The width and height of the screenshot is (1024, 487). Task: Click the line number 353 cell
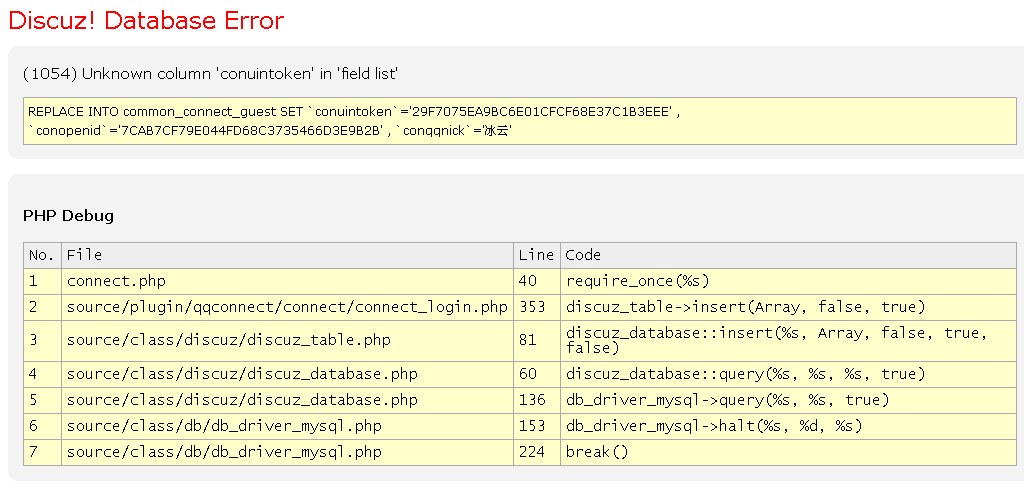coord(532,307)
